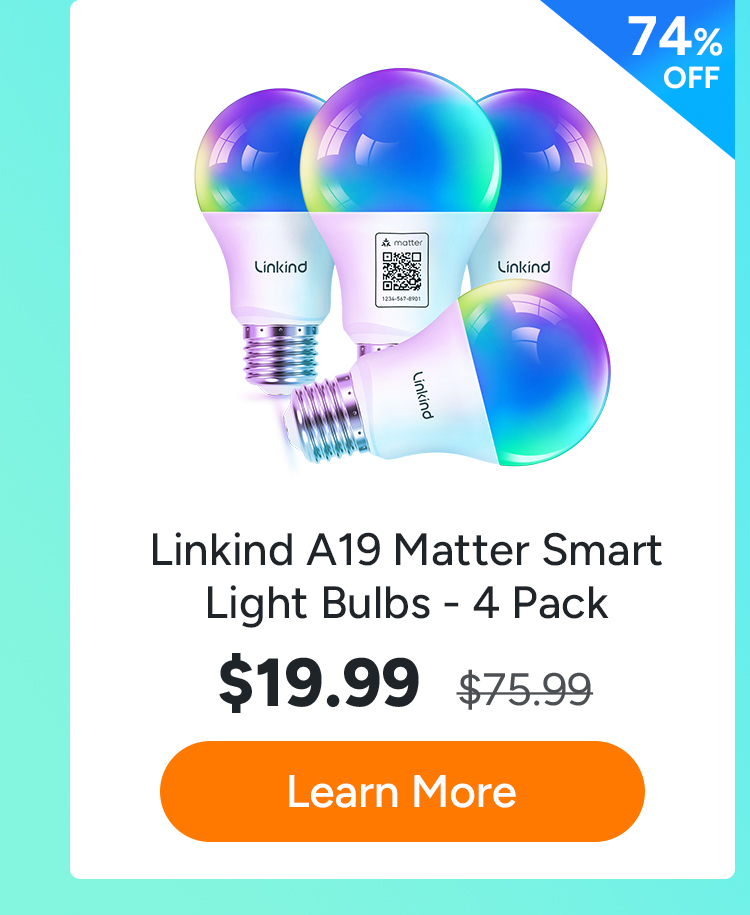Screen dimensions: 750x915
Task: Click the serial number 1234-567-8901 under the QR code
Action: coord(402,299)
